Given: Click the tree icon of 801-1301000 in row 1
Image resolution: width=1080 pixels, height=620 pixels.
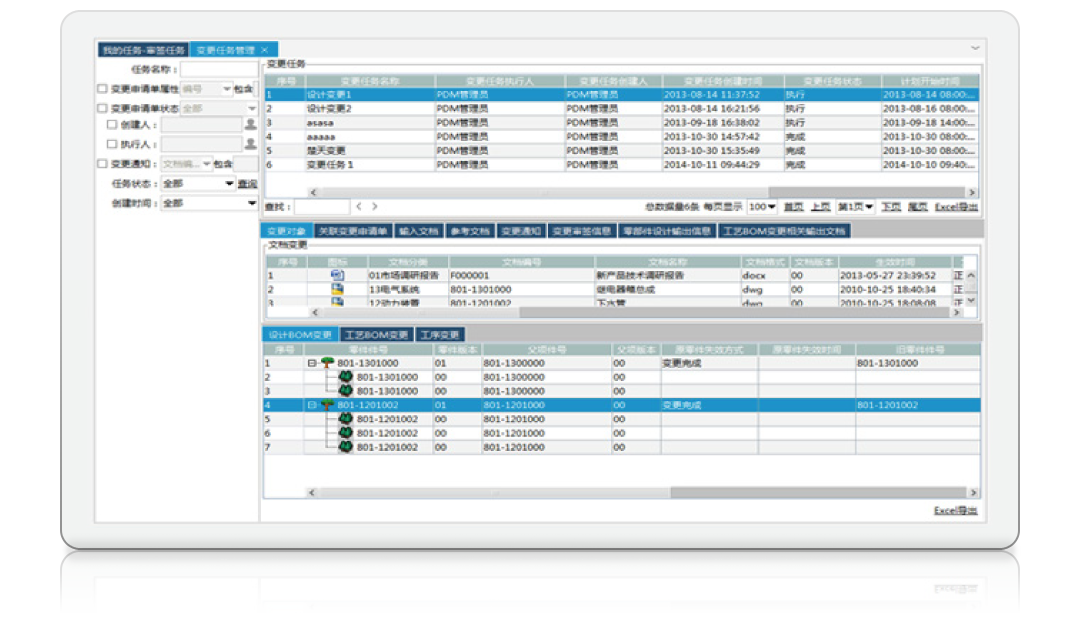Looking at the screenshot, I should pos(327,364).
